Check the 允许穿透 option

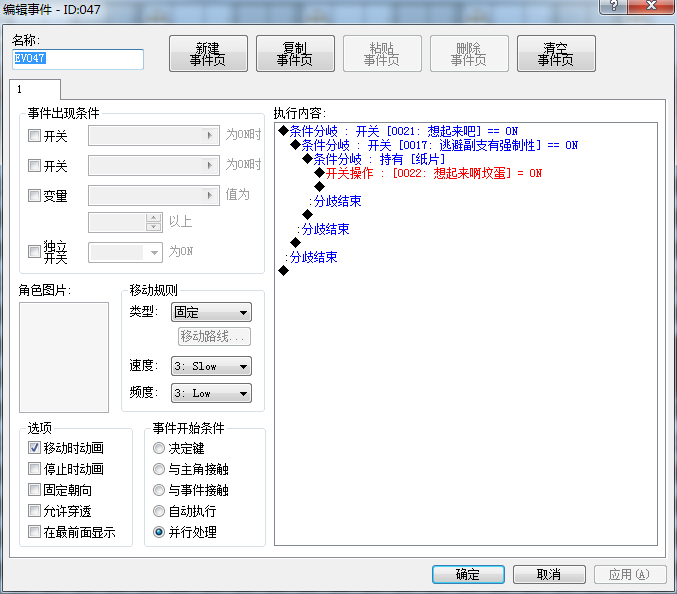click(x=34, y=511)
